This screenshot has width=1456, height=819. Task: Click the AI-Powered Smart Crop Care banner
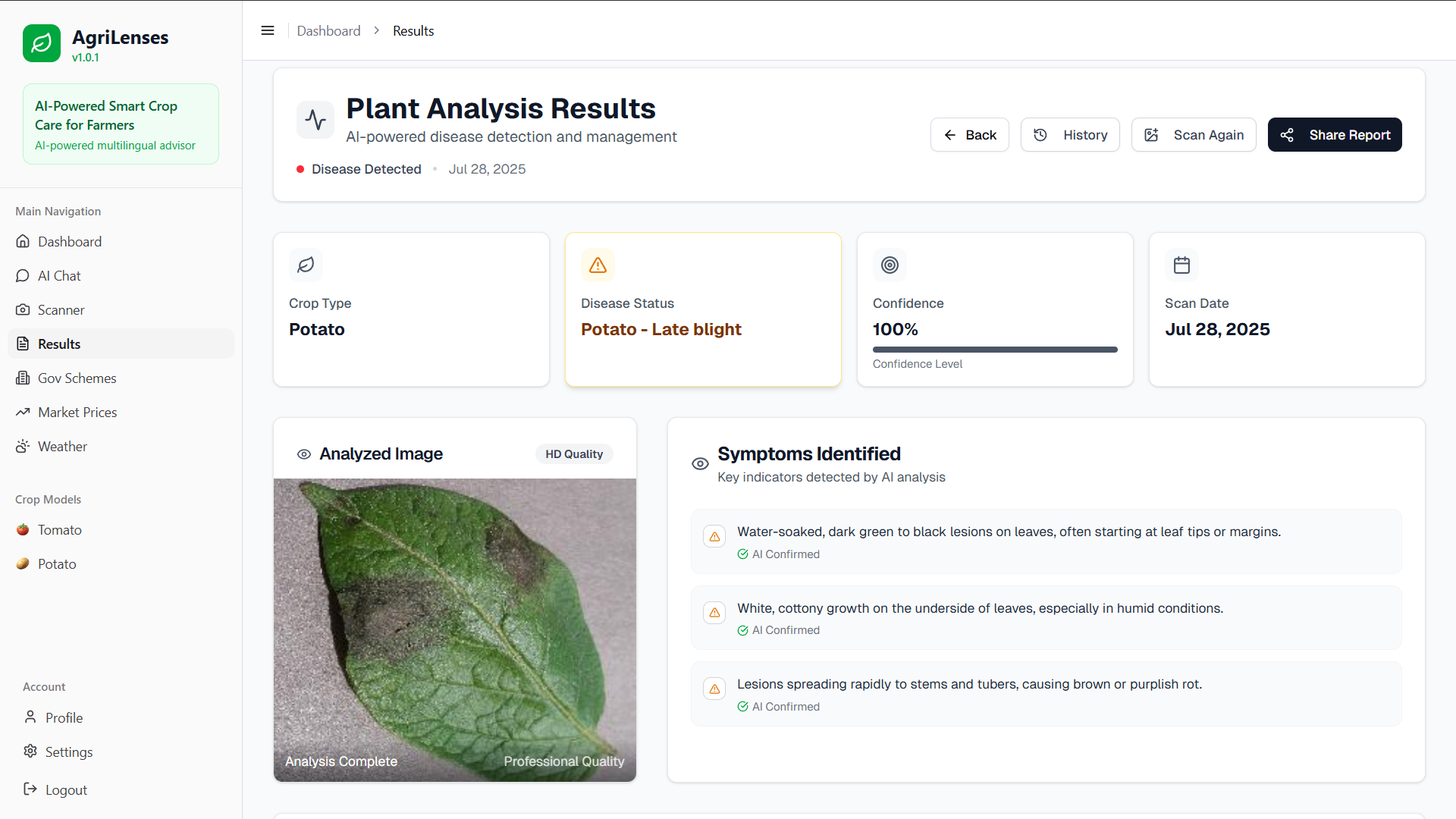(121, 124)
